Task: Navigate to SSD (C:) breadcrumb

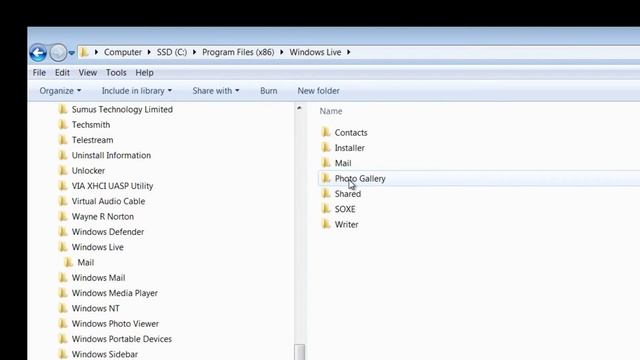Action: (x=172, y=52)
